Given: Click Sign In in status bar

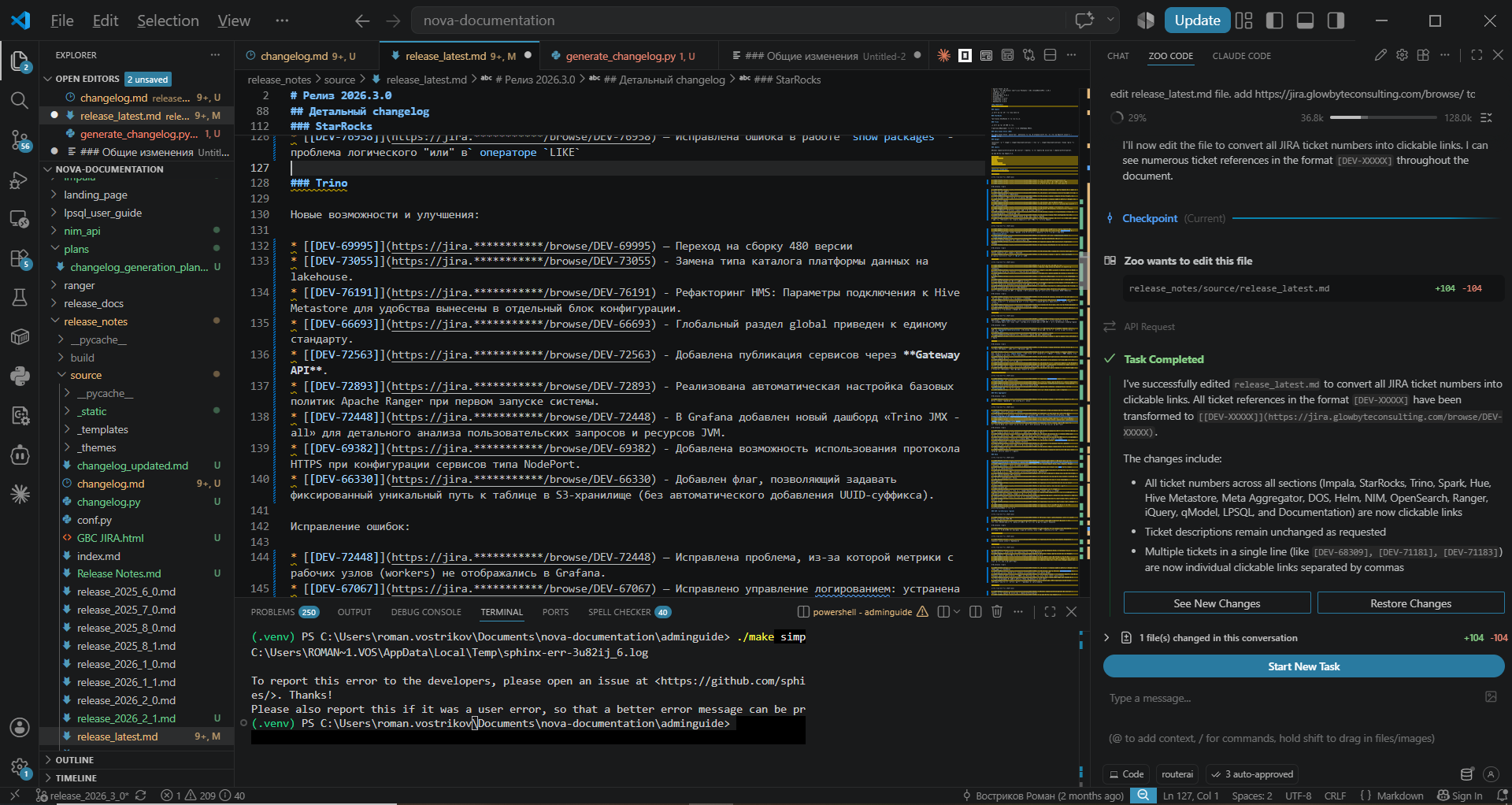Looking at the screenshot, I should point(1459,796).
